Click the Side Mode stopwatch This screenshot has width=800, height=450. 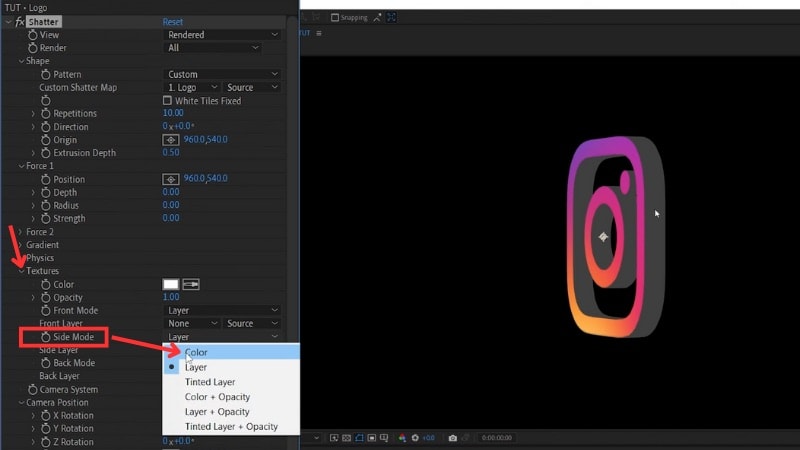[x=45, y=337]
